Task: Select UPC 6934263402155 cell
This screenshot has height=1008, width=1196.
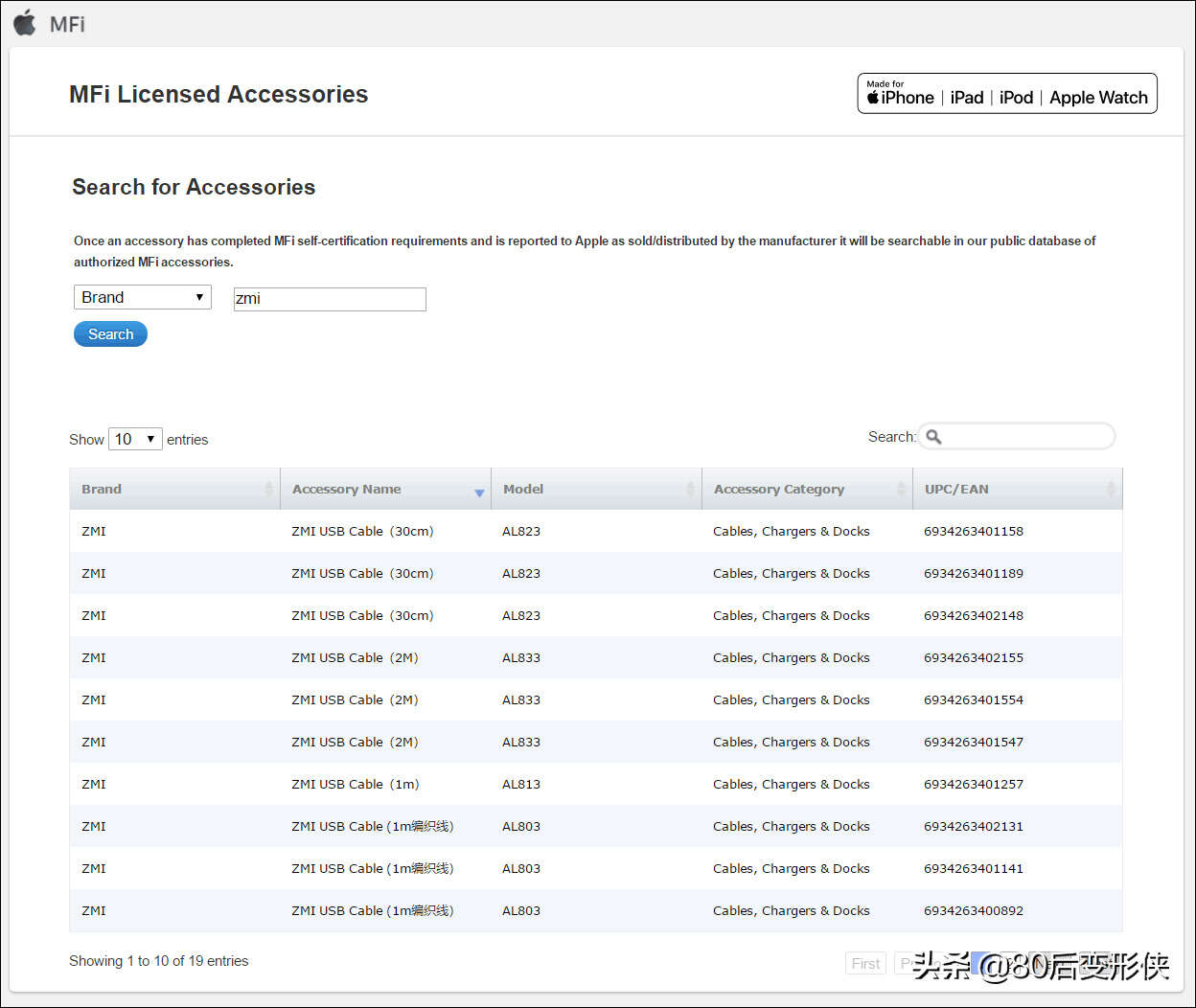Action: click(x=974, y=657)
